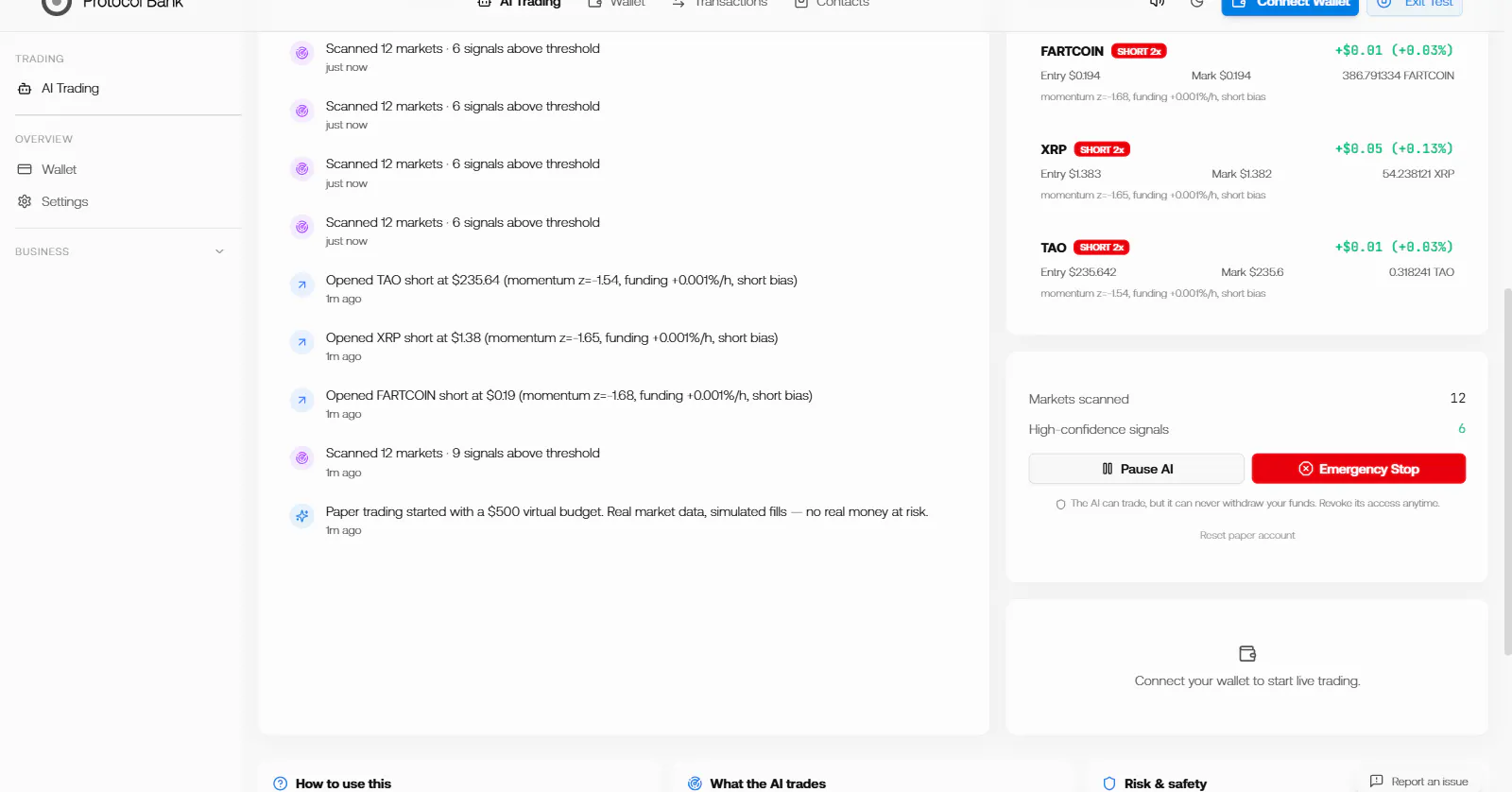Click the shield icon beside AI can trade notice

1060,504
